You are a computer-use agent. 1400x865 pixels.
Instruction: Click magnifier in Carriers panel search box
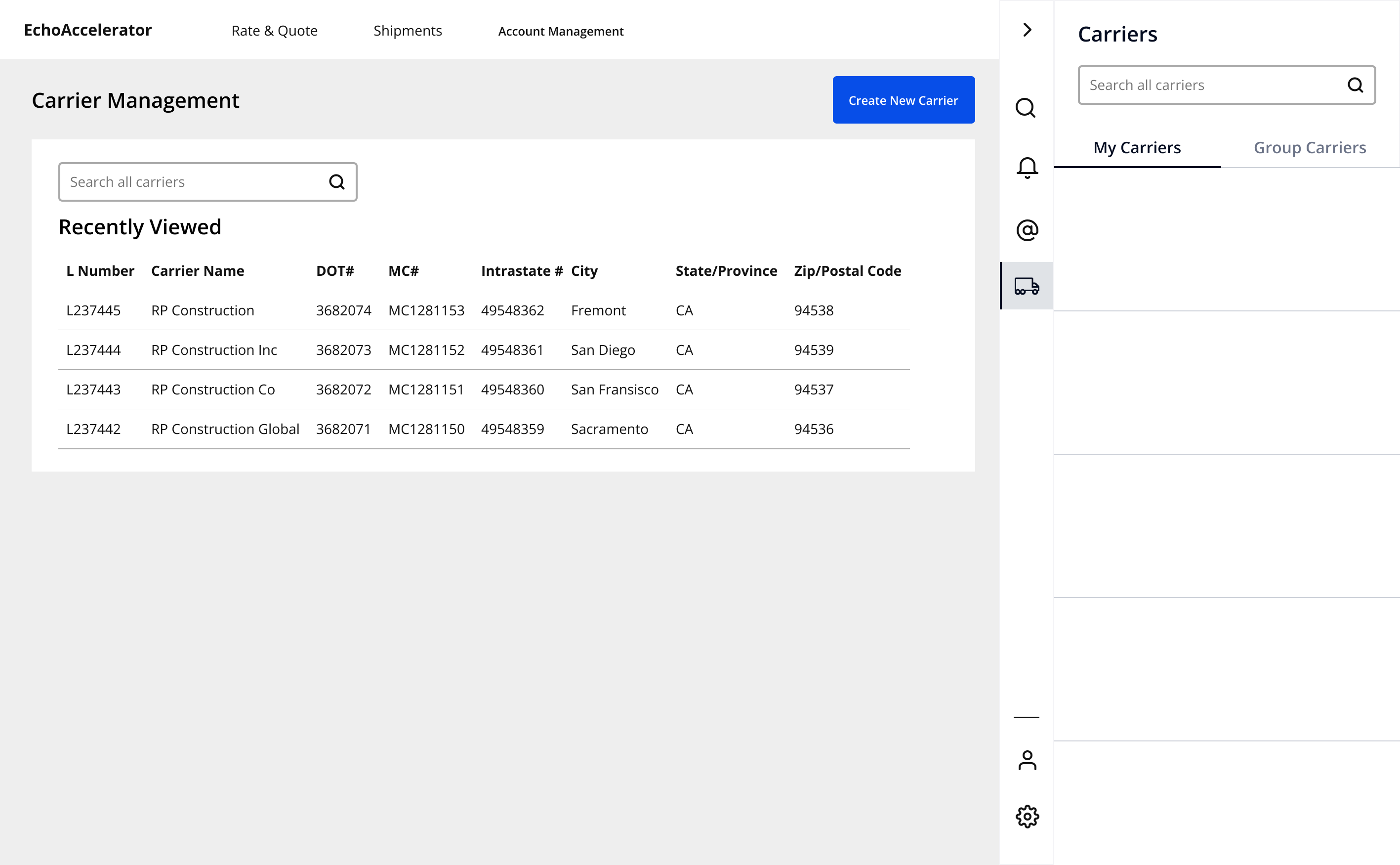[x=1356, y=85]
